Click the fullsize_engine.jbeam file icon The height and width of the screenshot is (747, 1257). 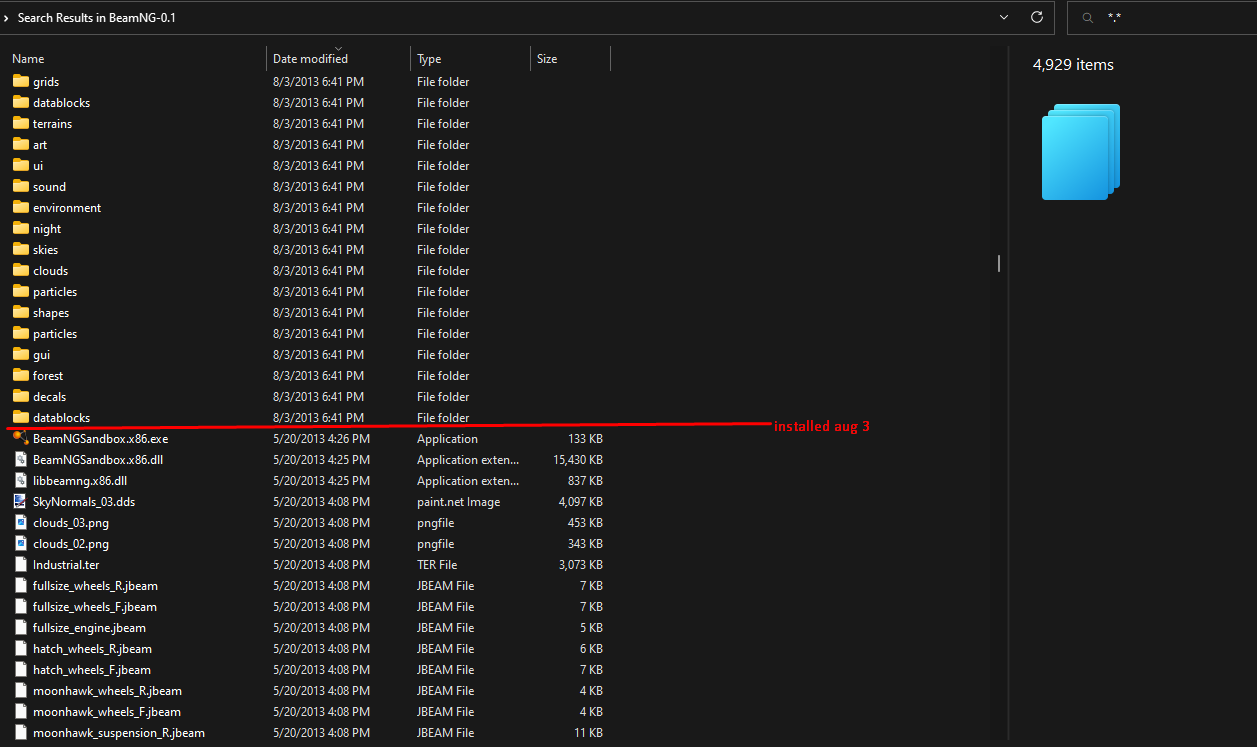point(21,627)
